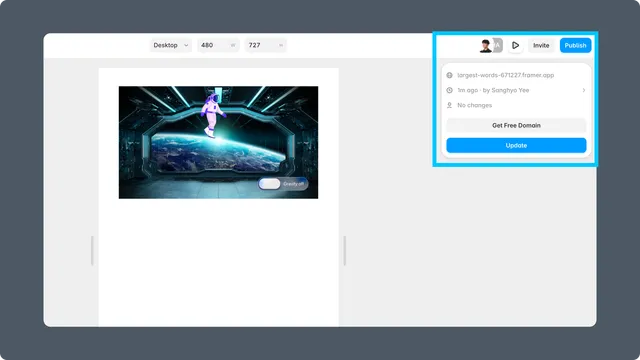Select the spaceship window image on canvas
The width and height of the screenshot is (640, 360).
218,142
